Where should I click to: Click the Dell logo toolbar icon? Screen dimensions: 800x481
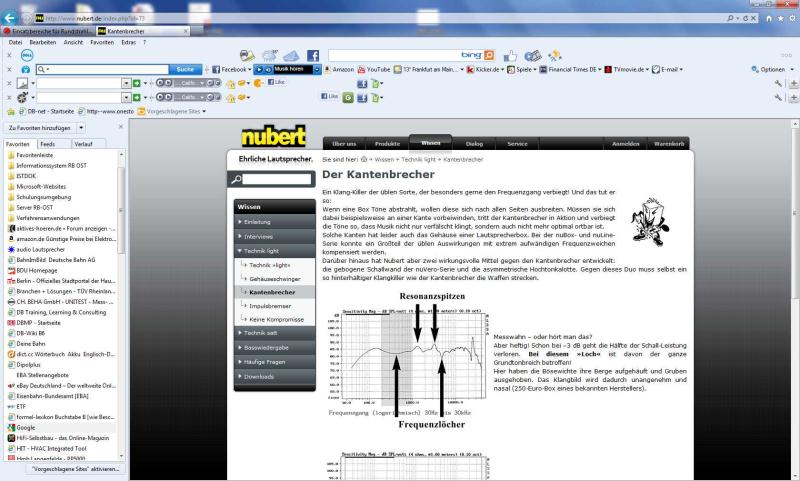(27, 55)
